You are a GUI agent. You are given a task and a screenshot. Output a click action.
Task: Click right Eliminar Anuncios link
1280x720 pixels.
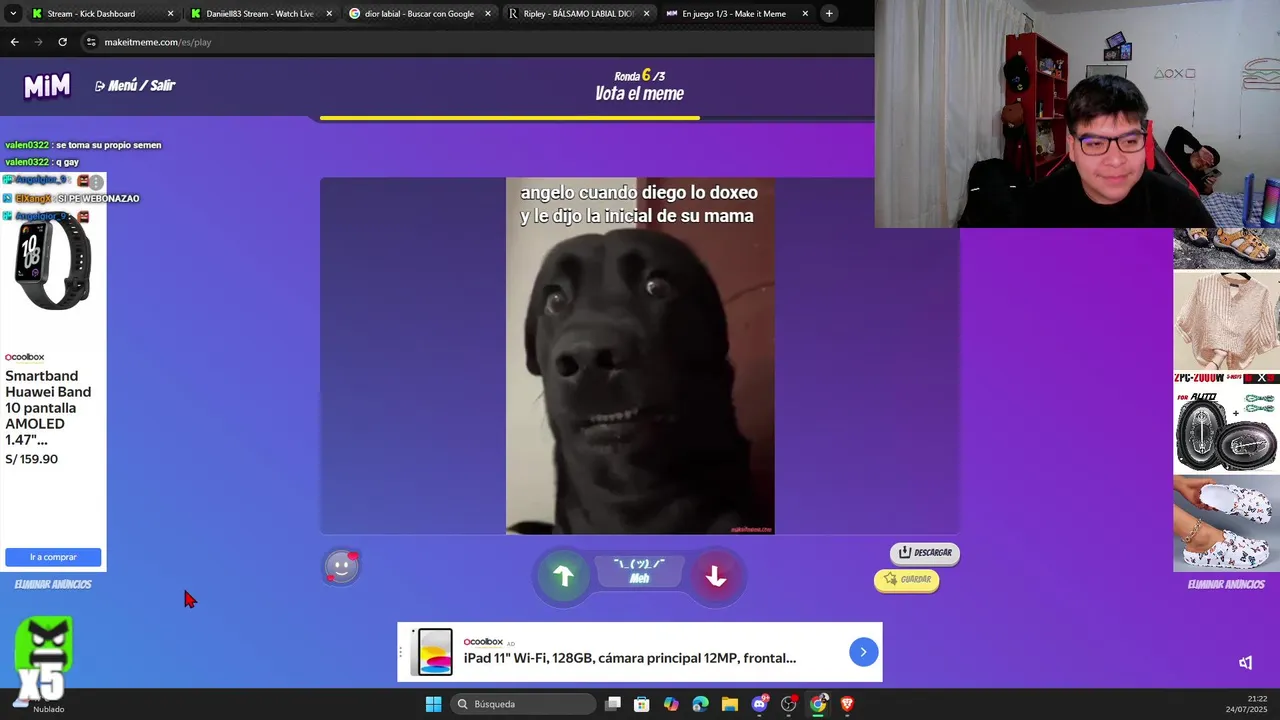1226,584
